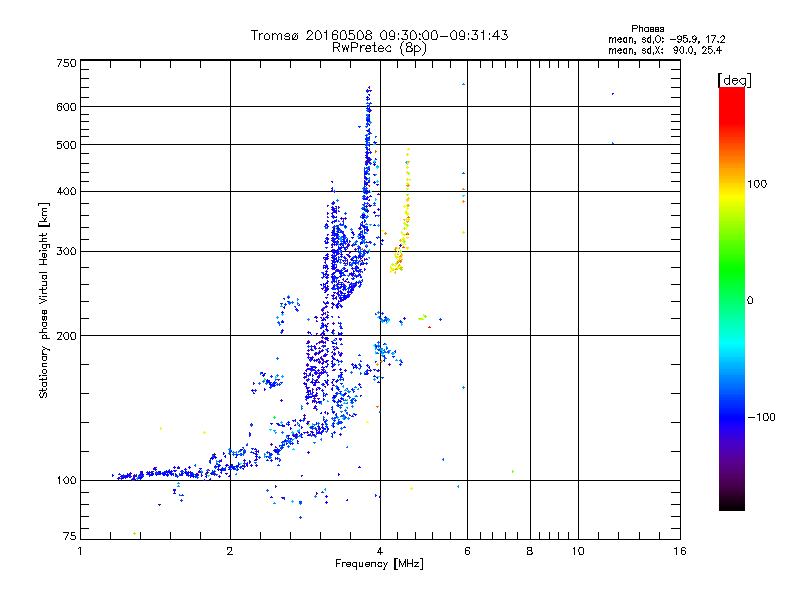Click x-axis tick label "2"

coord(230,551)
